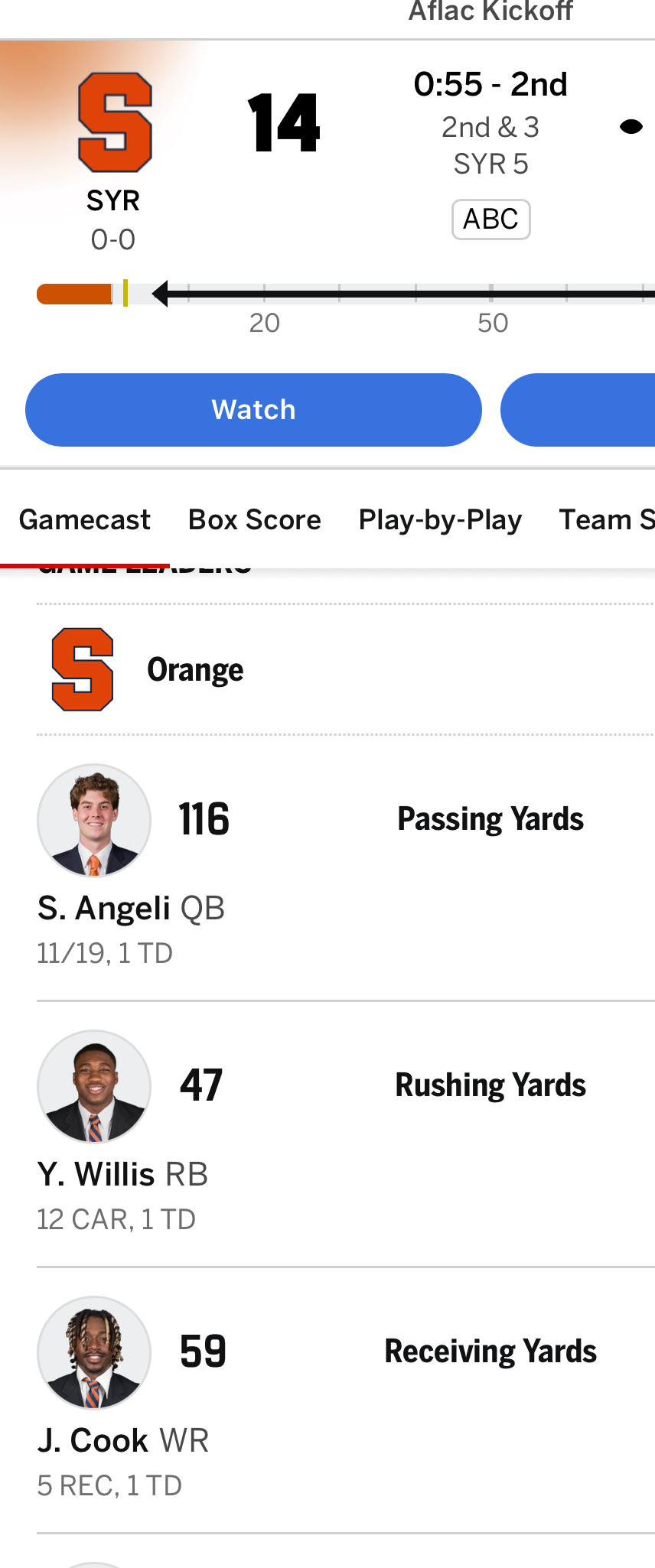This screenshot has width=655, height=1568.
Task: Tap the small Syracuse logo beside Orange
Action: (83, 669)
